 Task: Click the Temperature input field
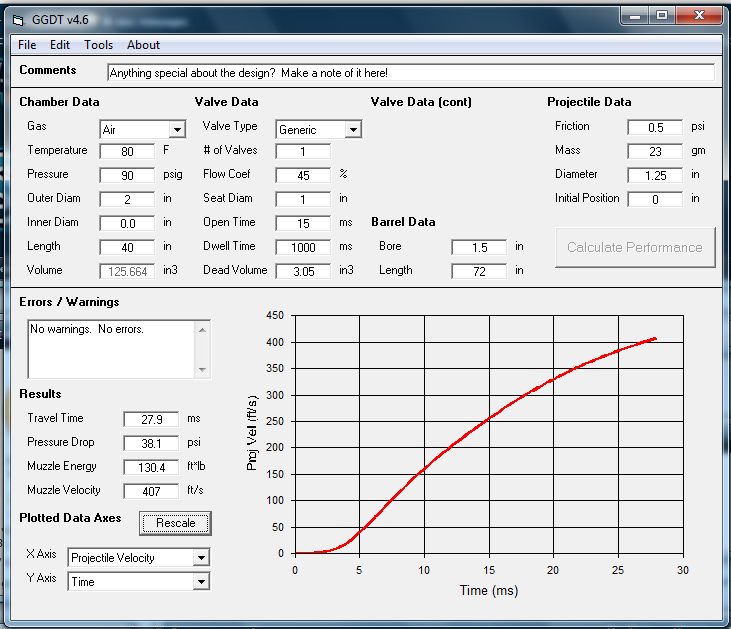(x=127, y=151)
